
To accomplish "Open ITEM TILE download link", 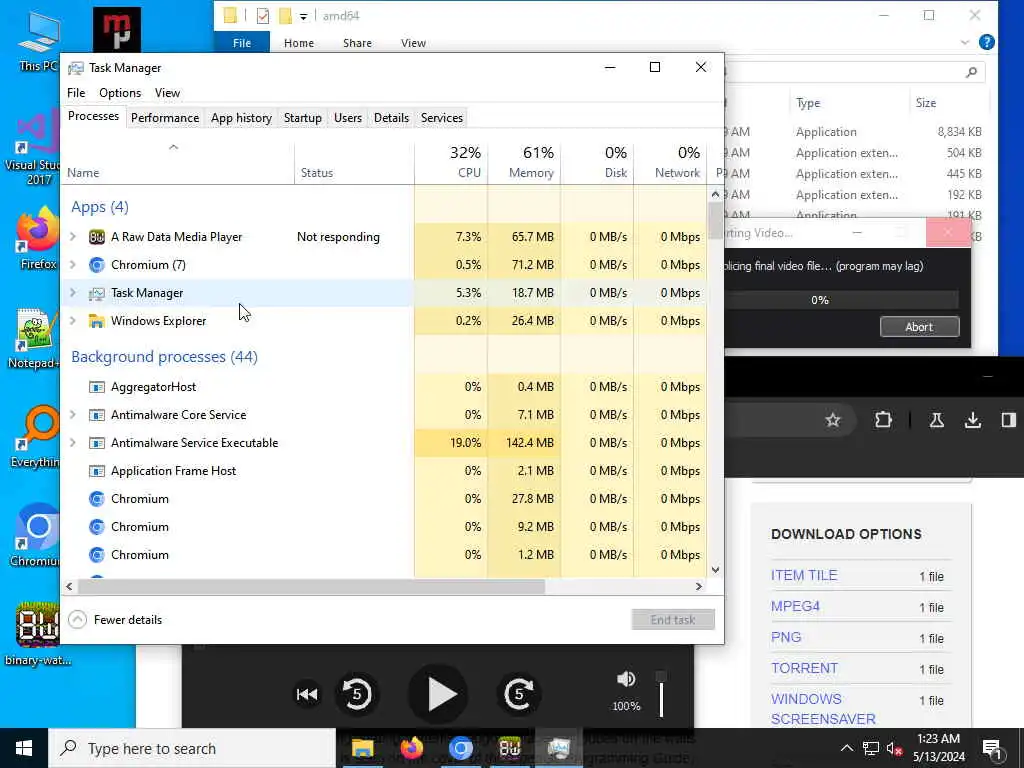I will 804,576.
